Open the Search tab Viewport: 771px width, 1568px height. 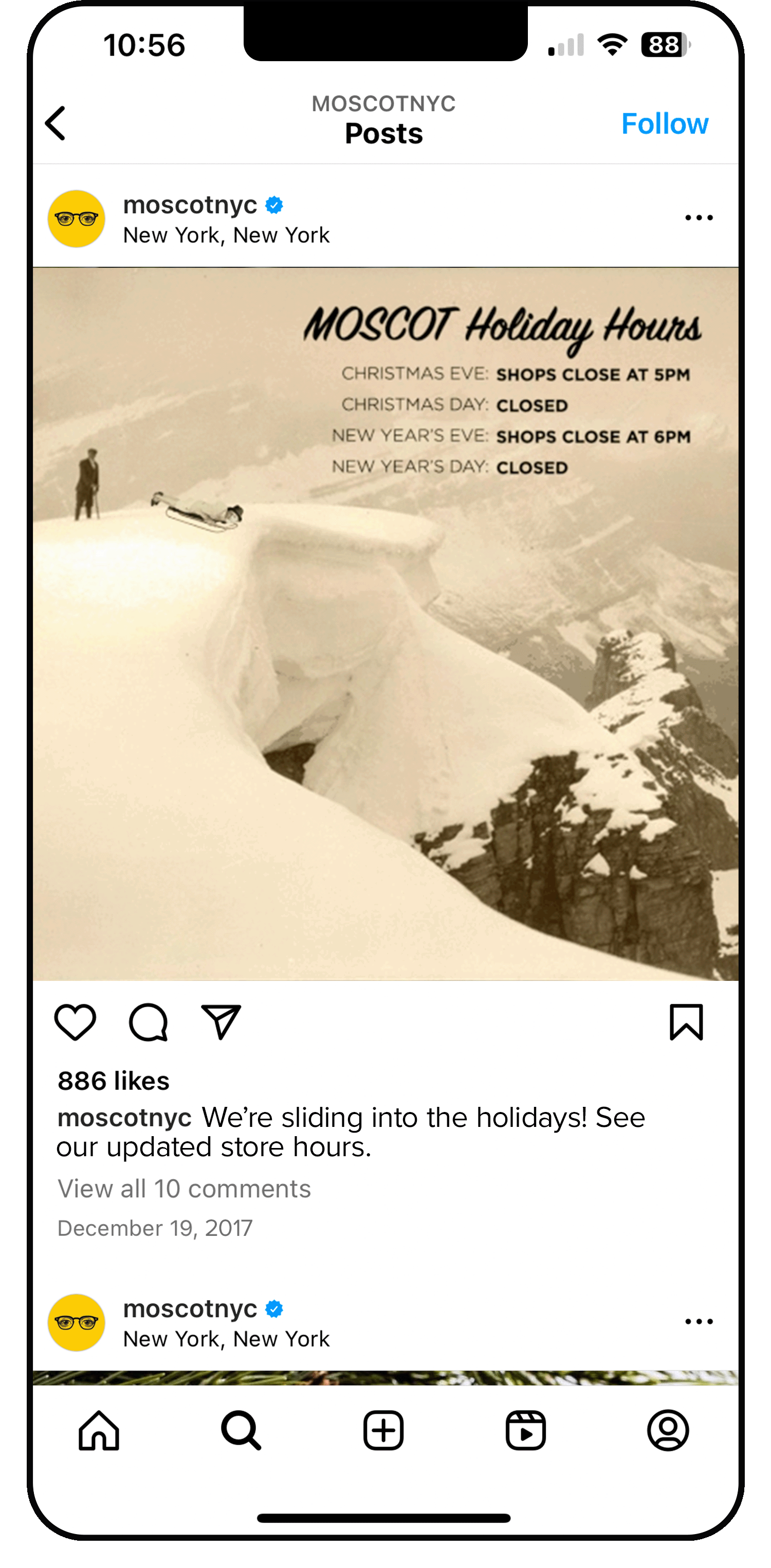click(241, 1430)
